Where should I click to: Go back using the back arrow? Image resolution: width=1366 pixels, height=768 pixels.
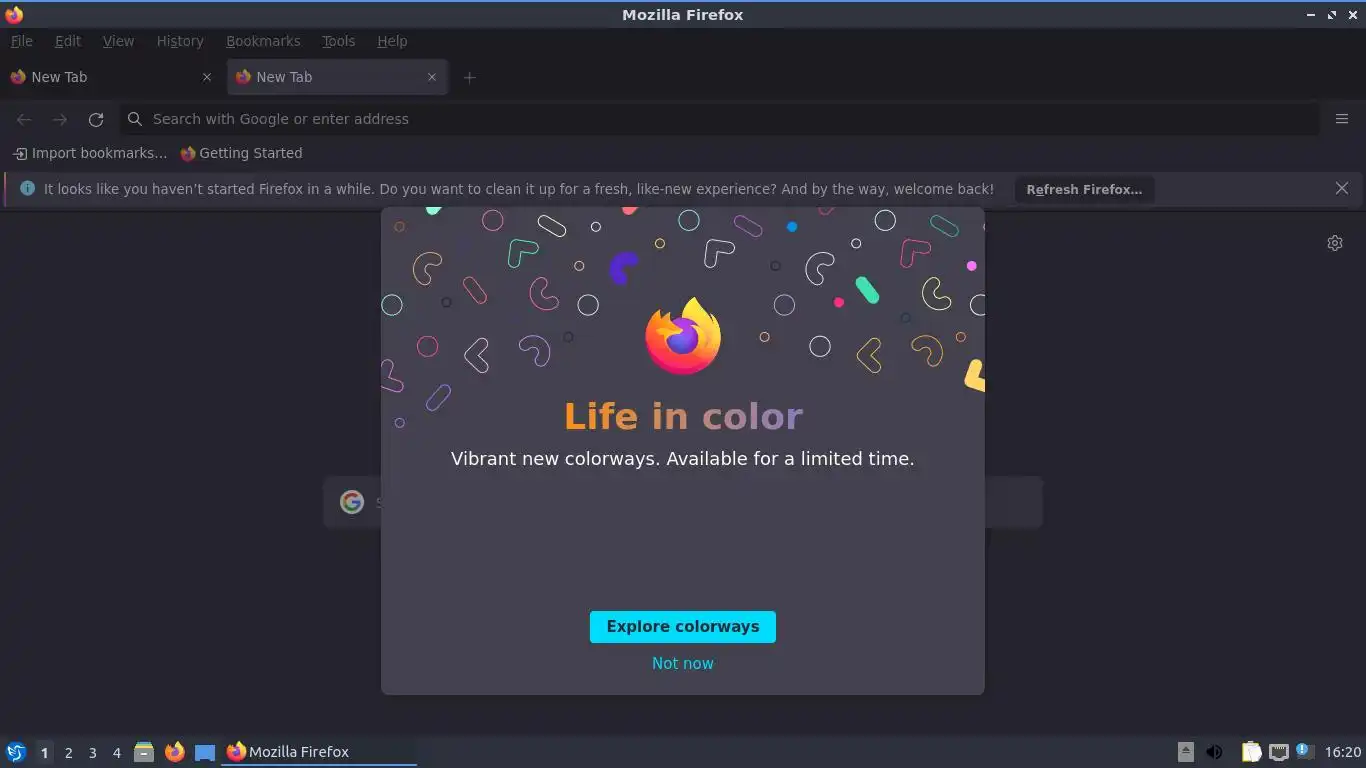tap(24, 119)
